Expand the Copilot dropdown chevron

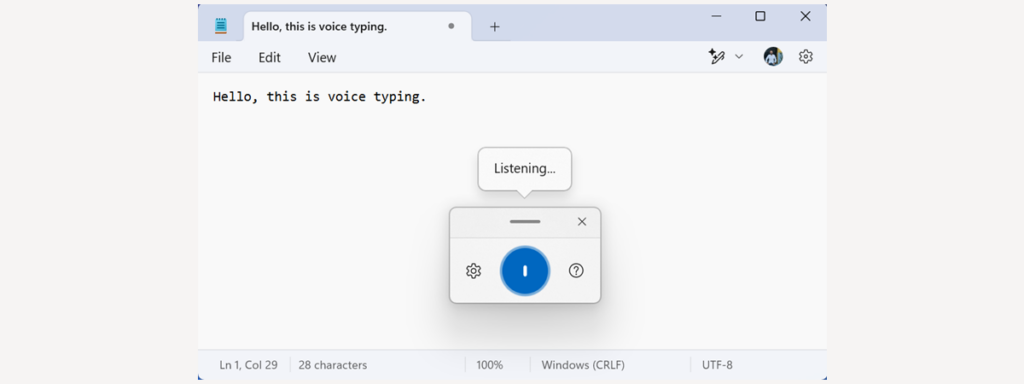739,57
